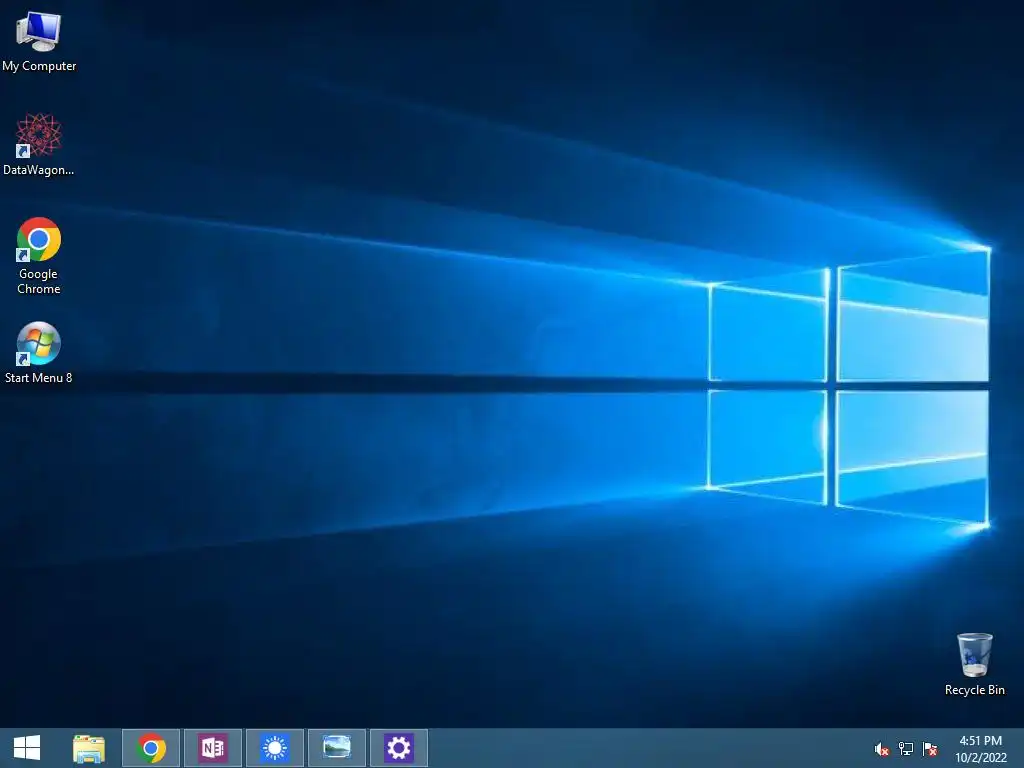Click the muted speaker tray icon
This screenshot has height=768, width=1024.
coord(882,749)
